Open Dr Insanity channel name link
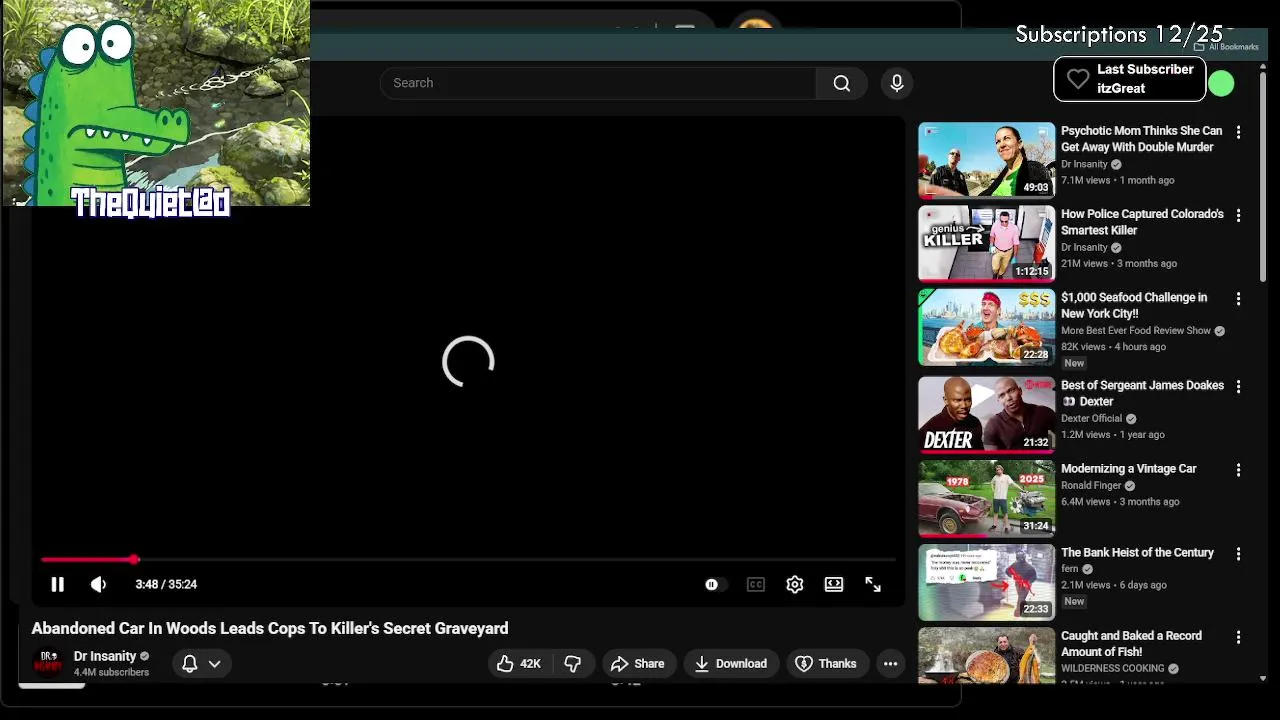 105,656
